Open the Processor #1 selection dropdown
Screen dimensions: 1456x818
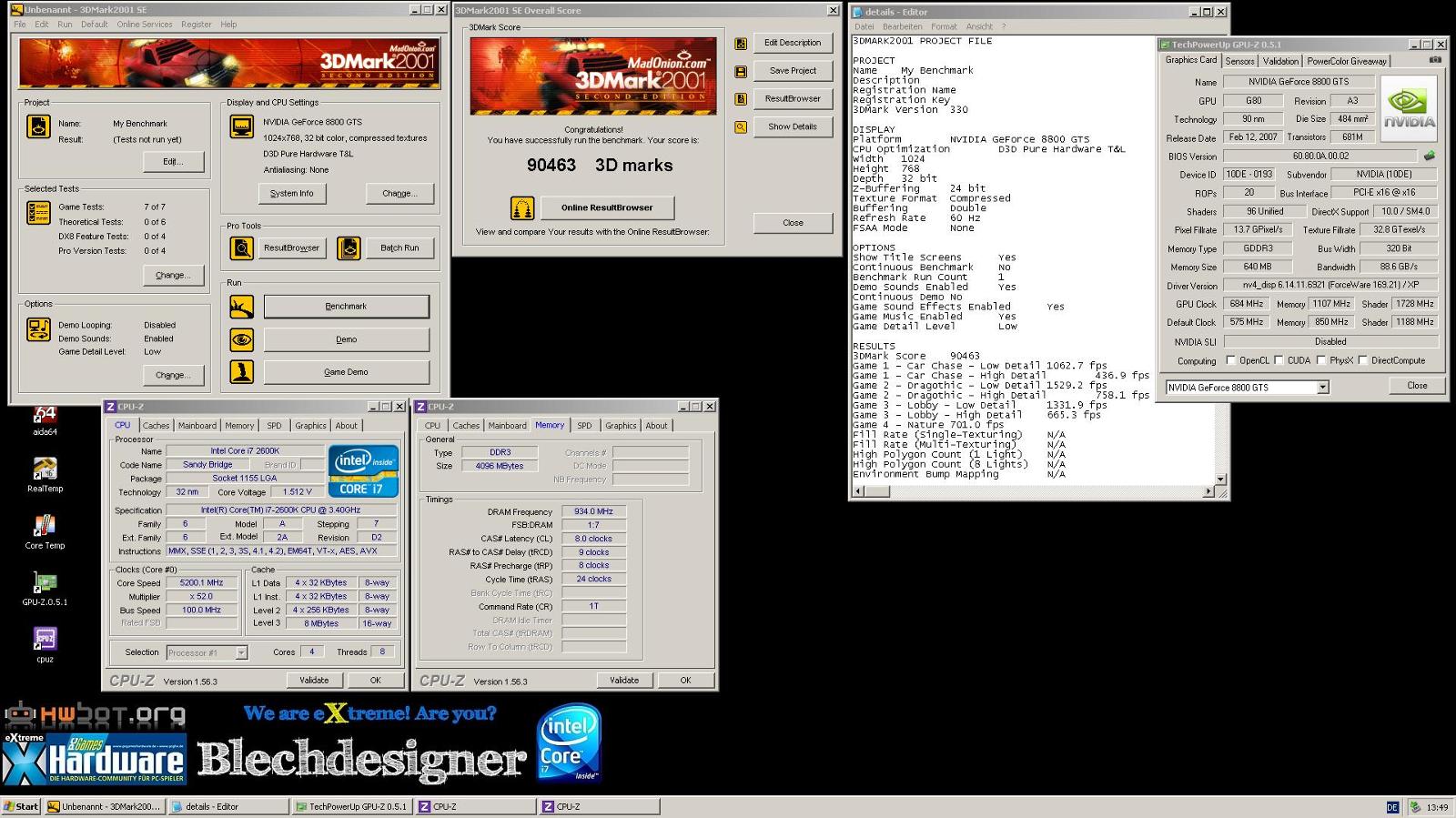(x=241, y=652)
